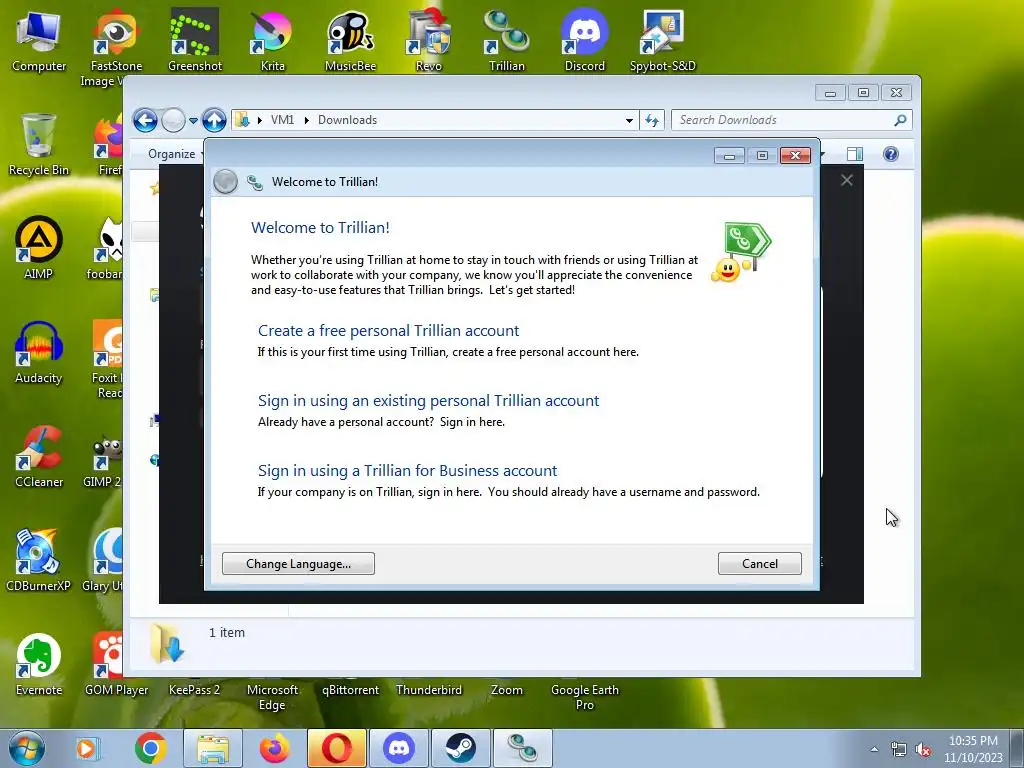Toggle the Explorer preview pane icon

click(854, 154)
